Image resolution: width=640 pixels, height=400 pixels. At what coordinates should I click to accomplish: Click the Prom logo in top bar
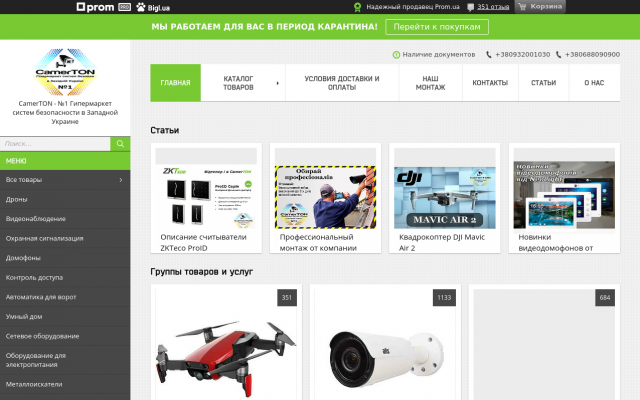tap(95, 7)
